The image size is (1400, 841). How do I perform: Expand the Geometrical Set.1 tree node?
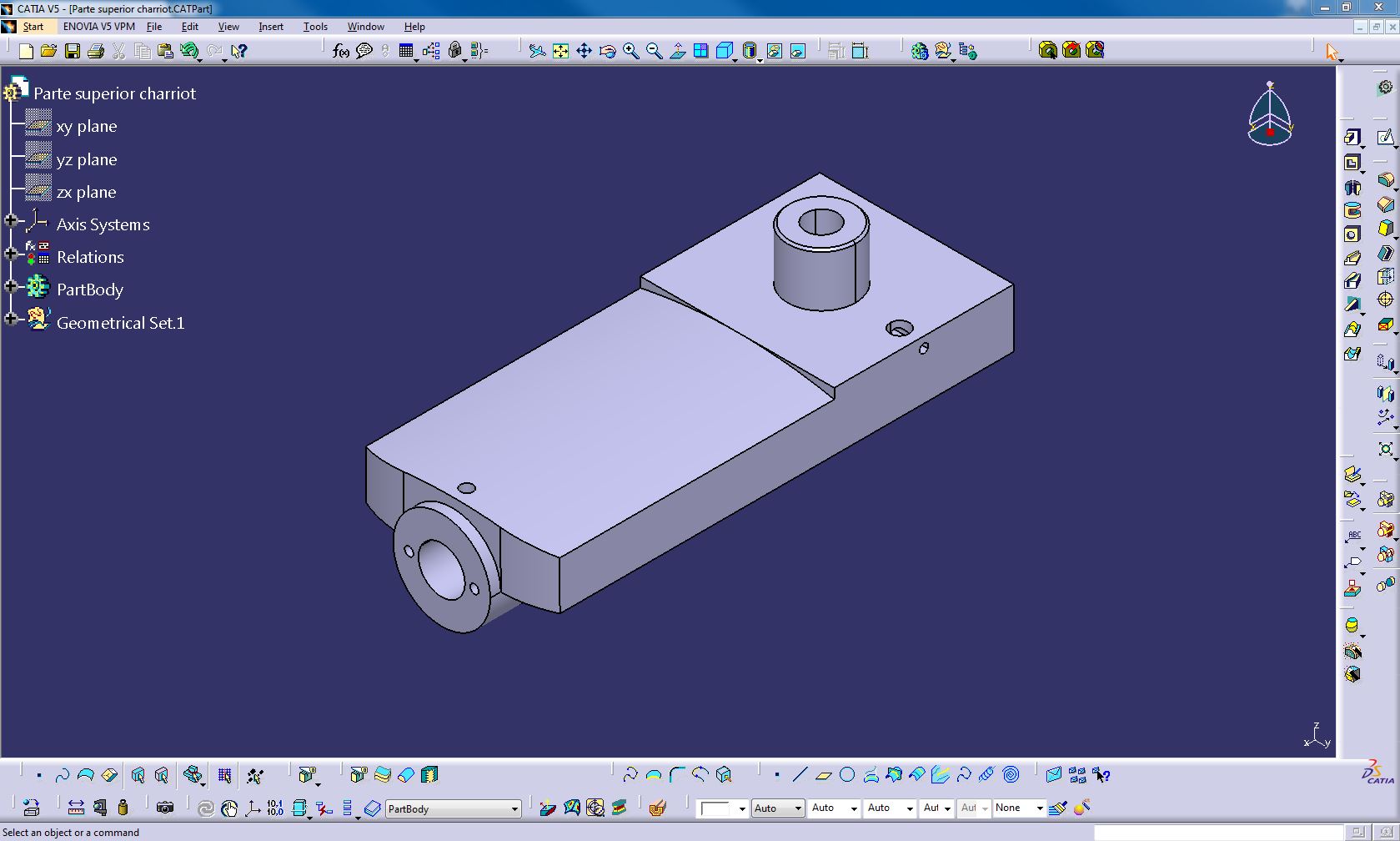(11, 319)
